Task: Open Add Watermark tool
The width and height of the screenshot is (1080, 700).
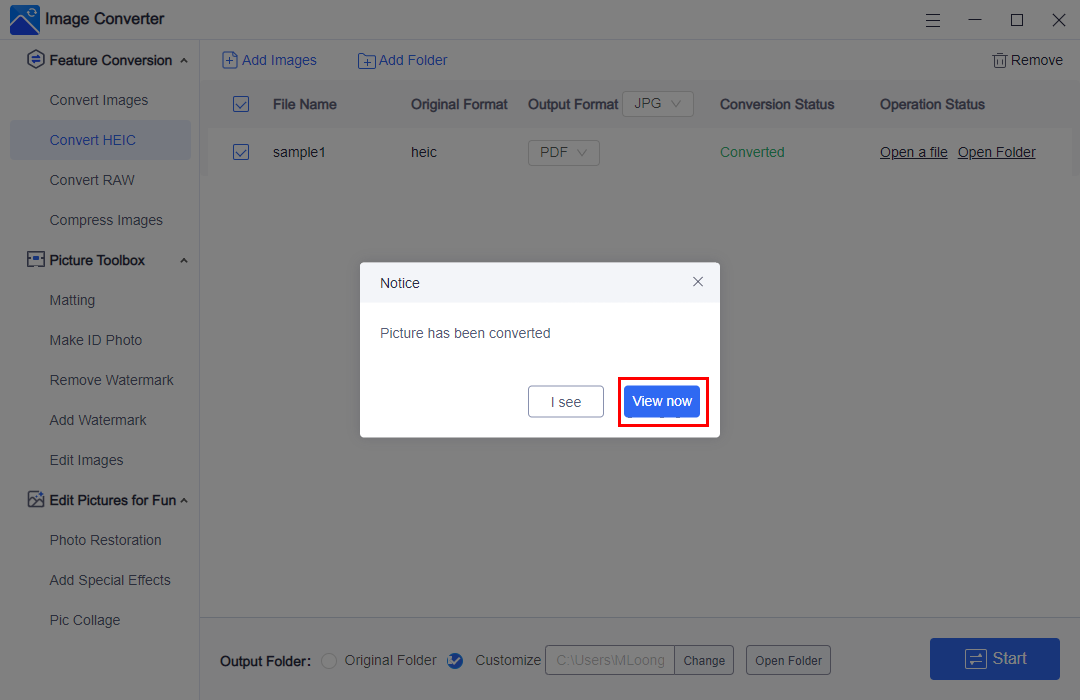Action: point(98,420)
